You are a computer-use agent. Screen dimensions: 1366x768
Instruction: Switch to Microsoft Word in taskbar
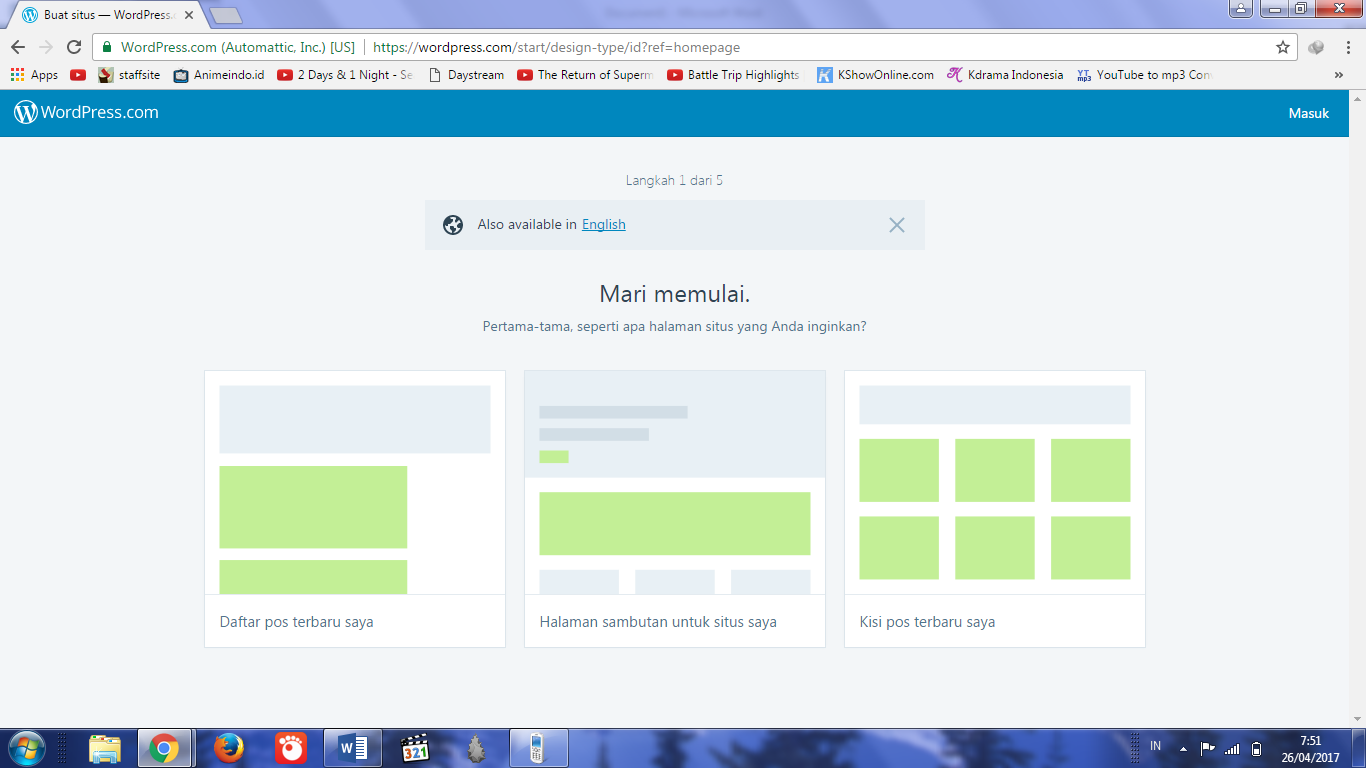(x=353, y=748)
